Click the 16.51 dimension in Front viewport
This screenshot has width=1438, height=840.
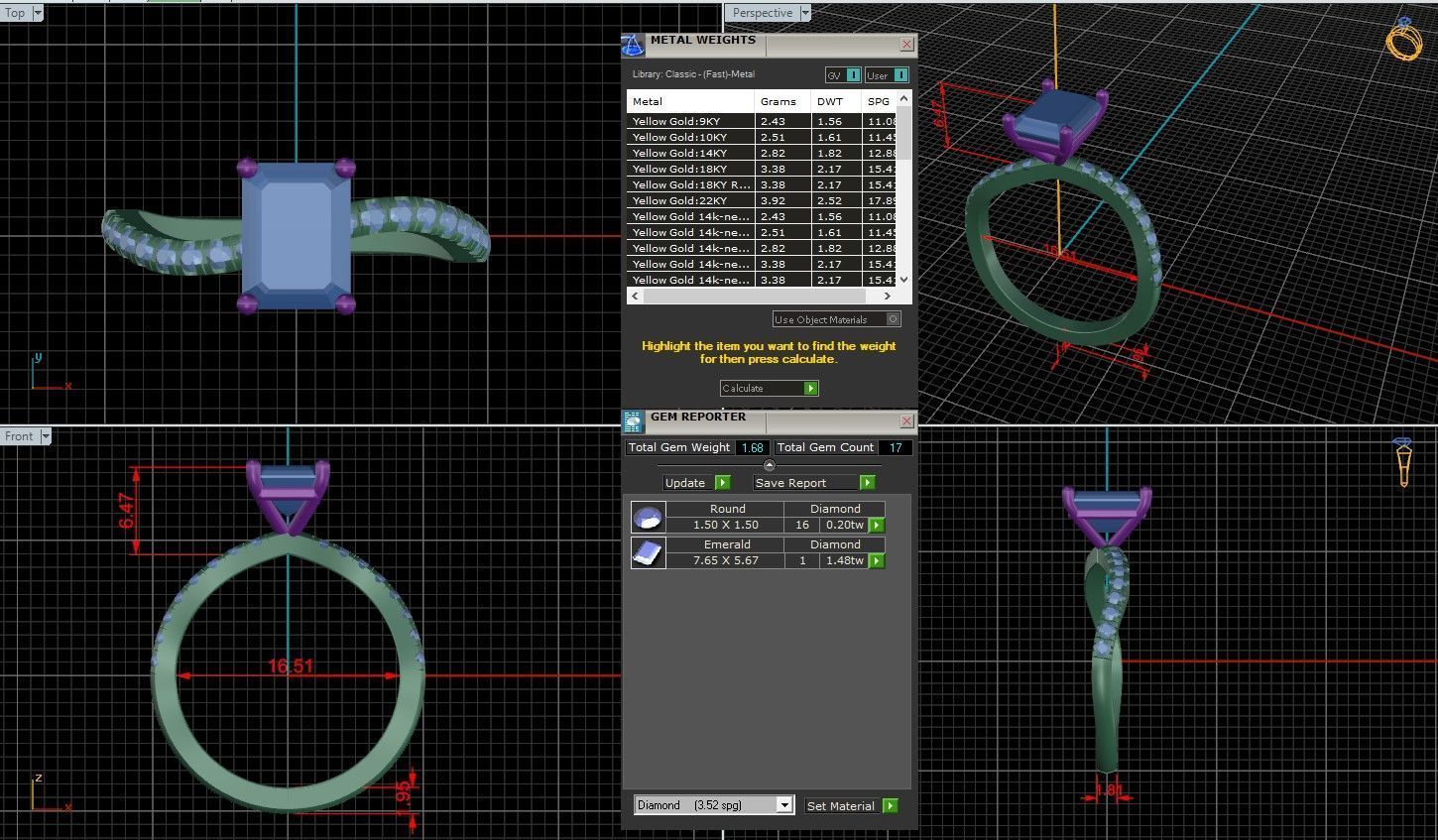[291, 666]
